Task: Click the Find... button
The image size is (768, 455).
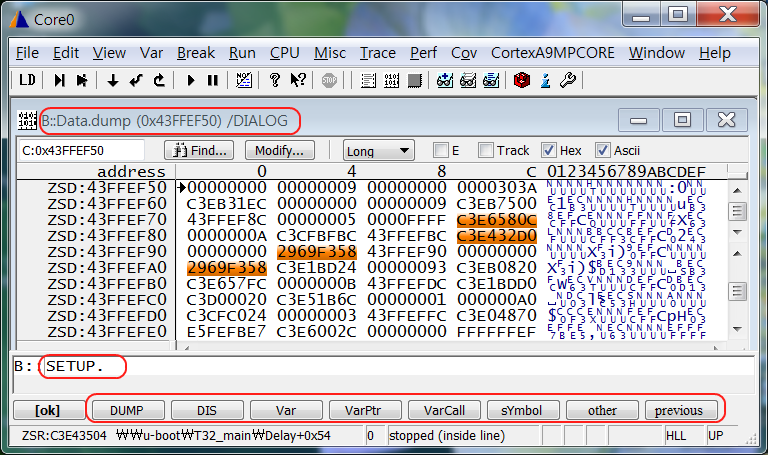Action: [x=198, y=150]
